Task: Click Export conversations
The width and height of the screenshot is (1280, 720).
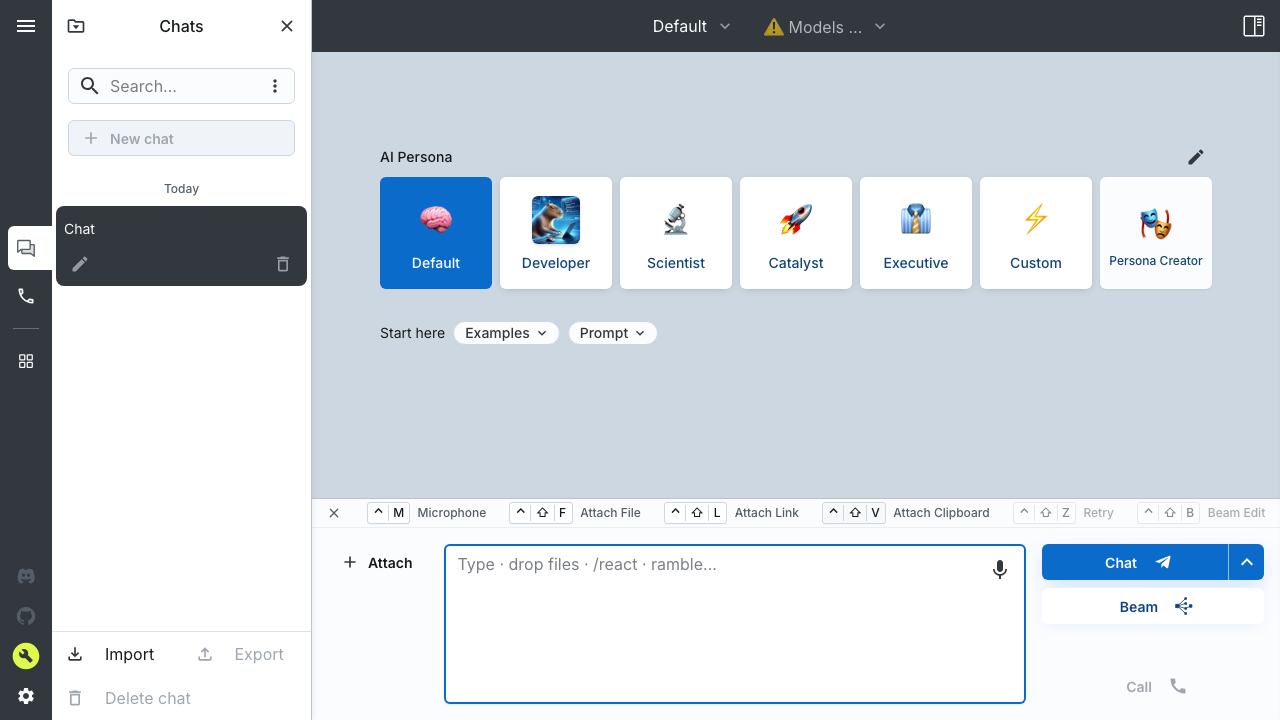Action: click(x=241, y=654)
